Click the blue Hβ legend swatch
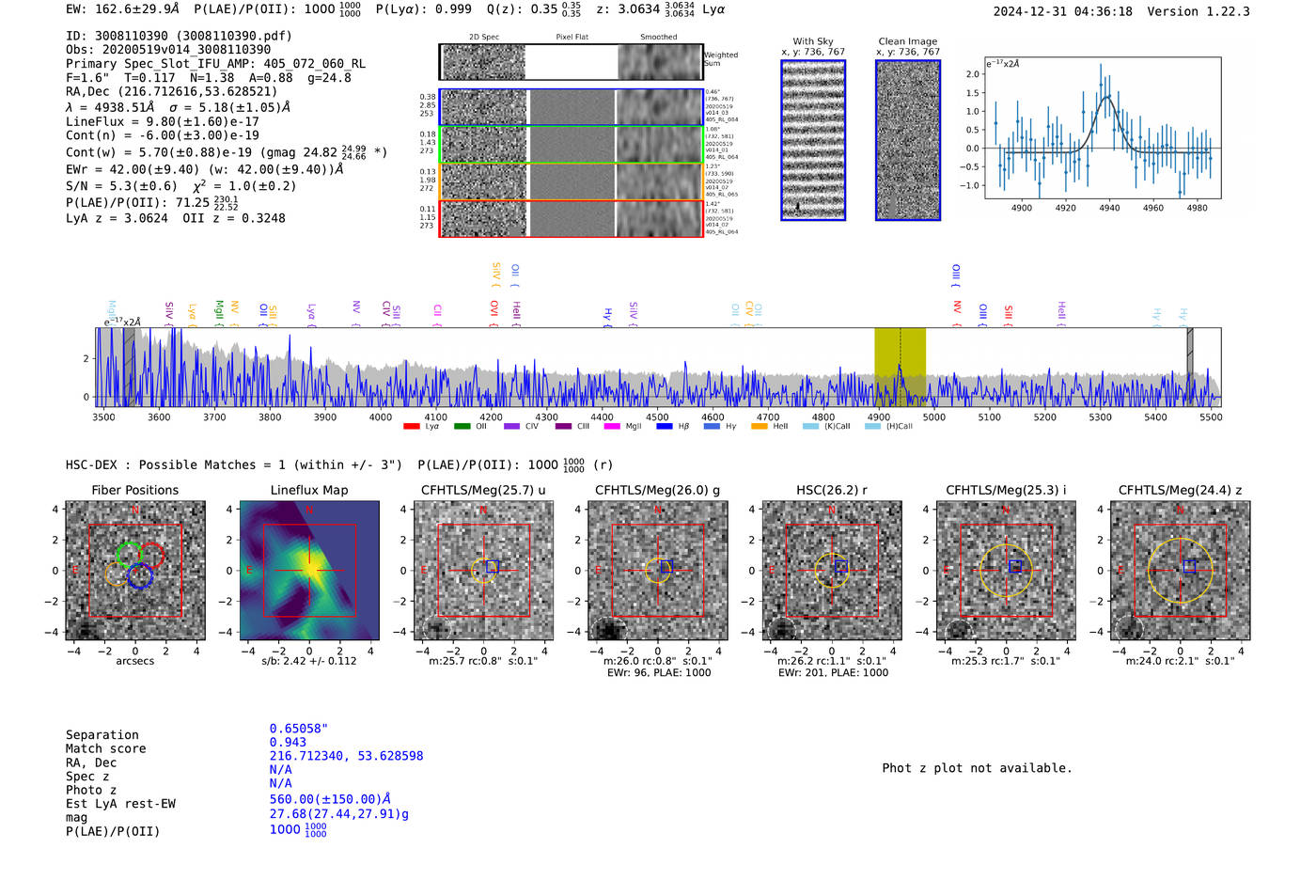 click(x=665, y=427)
